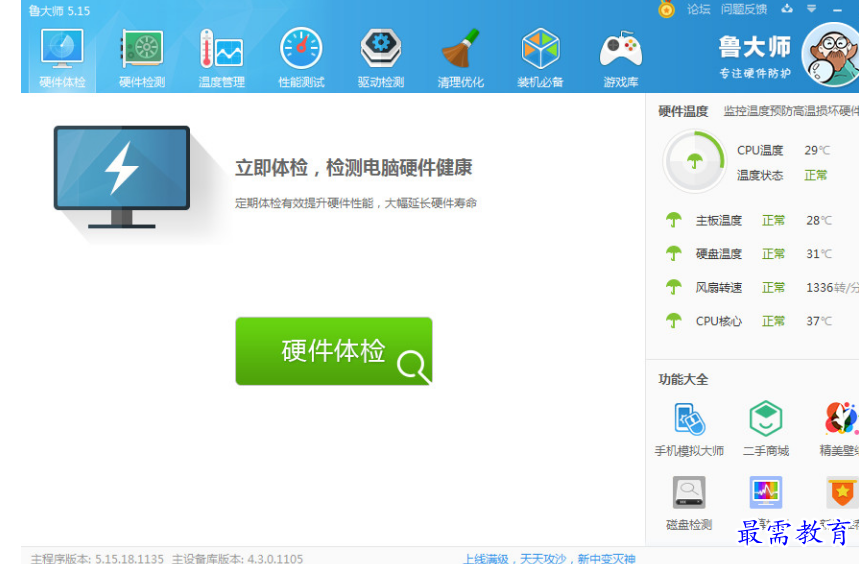Image resolution: width=859 pixels, height=564 pixels.
Task: Click the large monitor lightning illustration
Action: click(122, 176)
